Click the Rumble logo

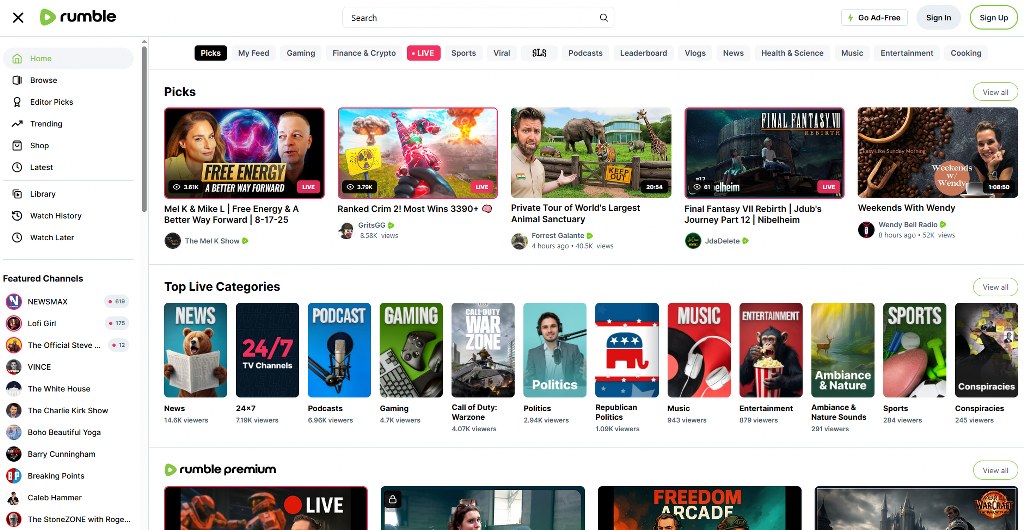pyautogui.click(x=78, y=17)
